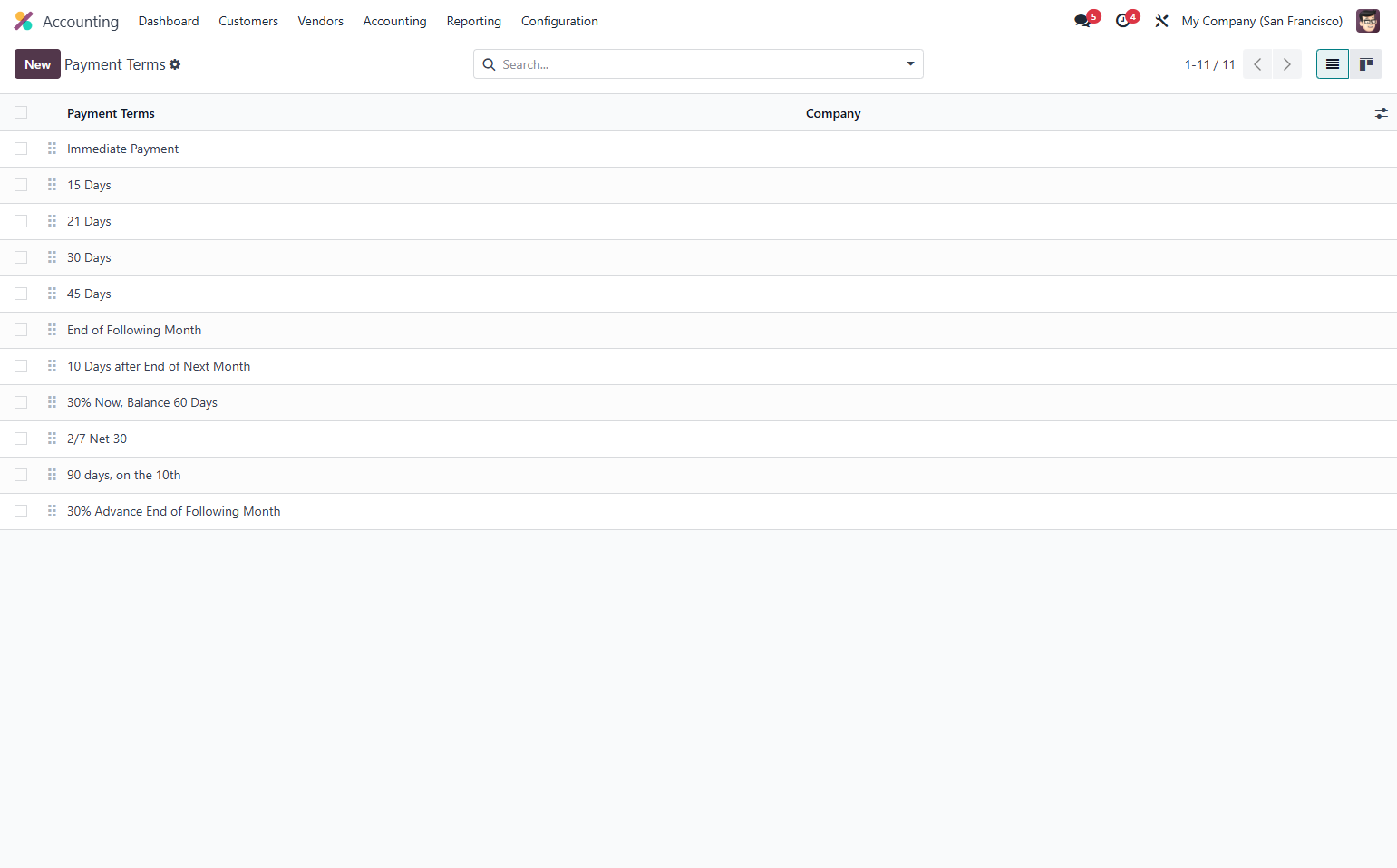Go to next page of records

1287,64
